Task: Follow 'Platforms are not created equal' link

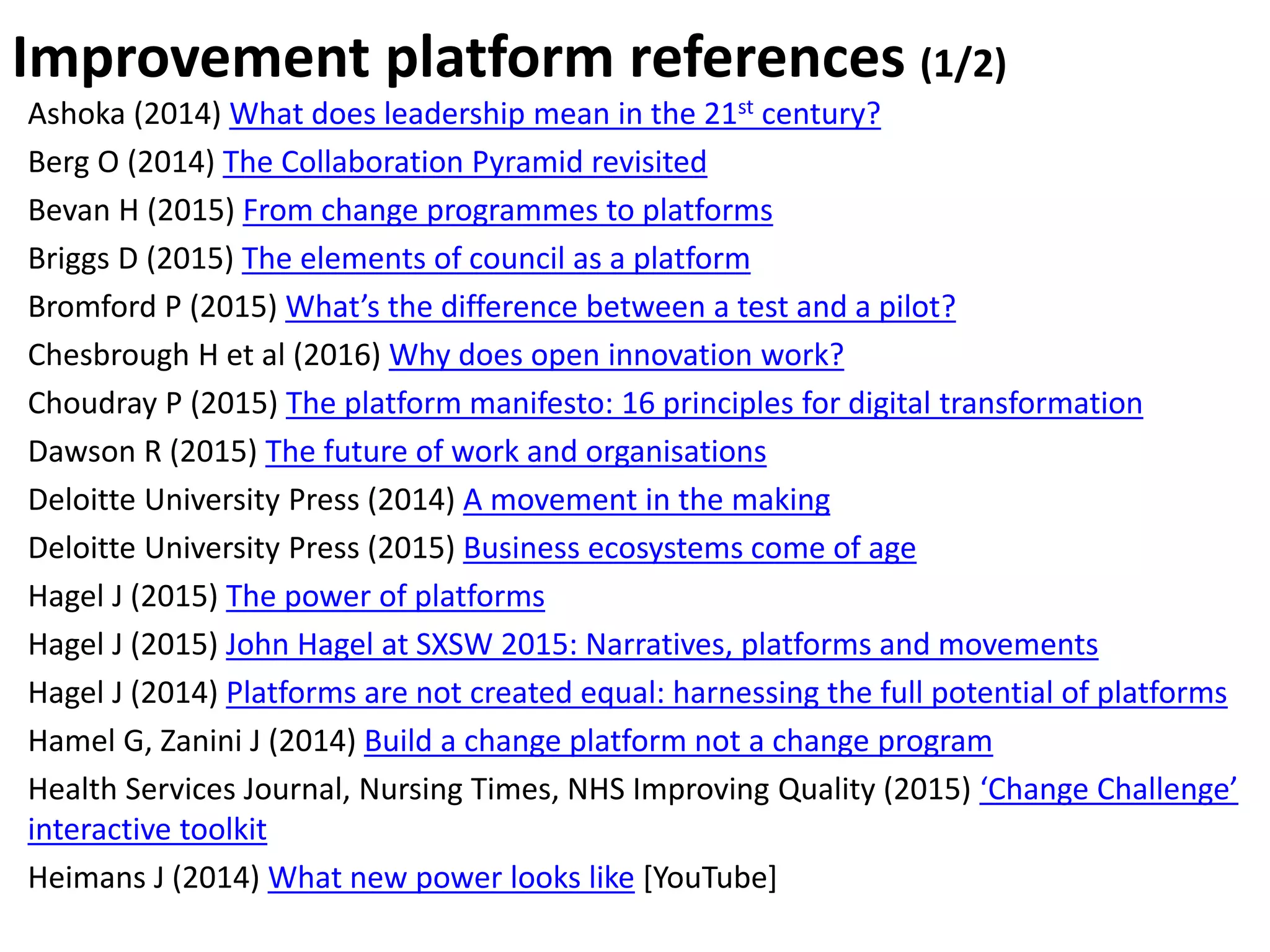Action: point(727,693)
